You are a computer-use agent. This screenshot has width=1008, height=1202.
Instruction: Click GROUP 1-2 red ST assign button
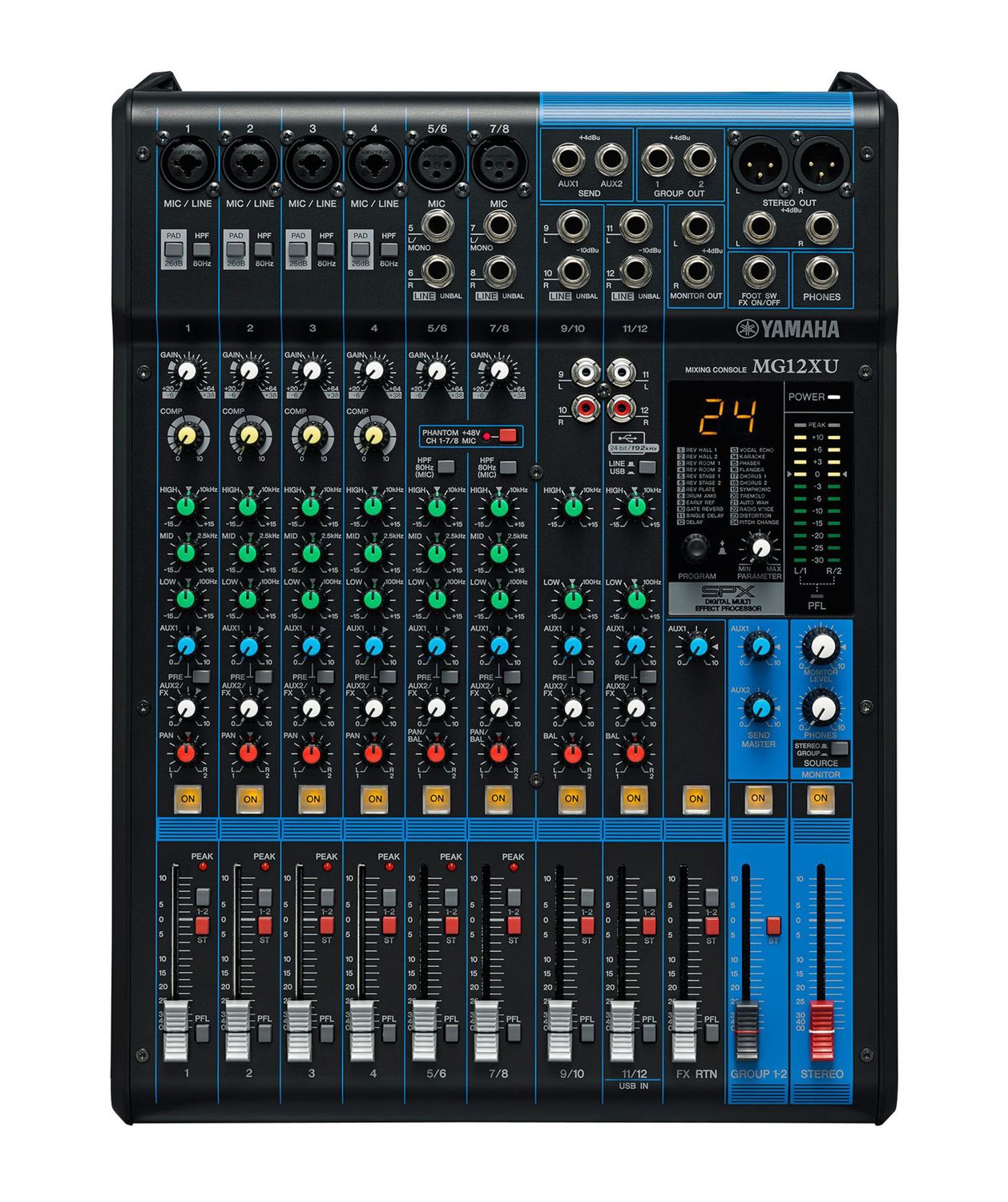[x=773, y=926]
